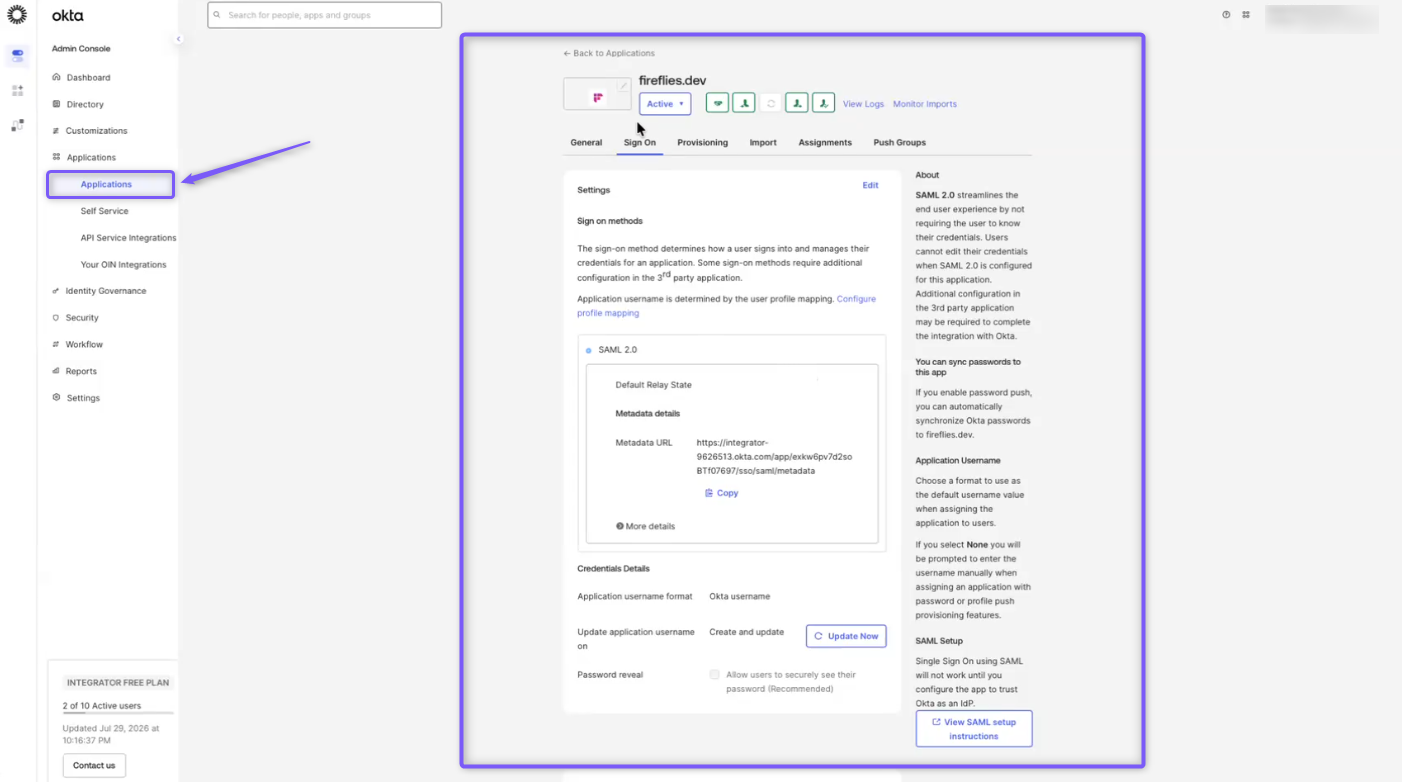This screenshot has width=1402, height=782.
Task: Expand the Customizations section
Action: [96, 131]
